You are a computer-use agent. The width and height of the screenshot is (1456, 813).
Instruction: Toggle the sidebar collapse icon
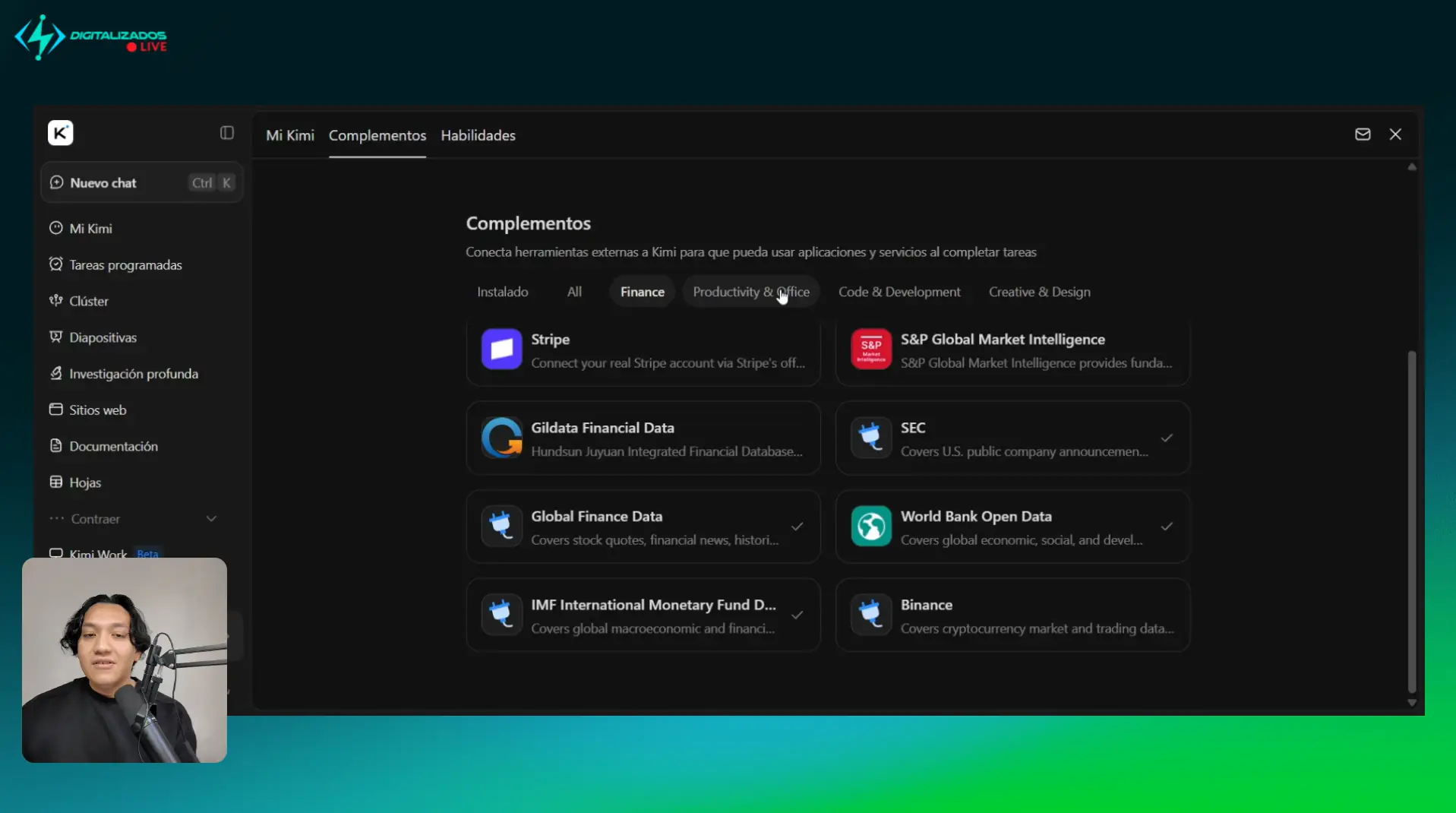(227, 133)
